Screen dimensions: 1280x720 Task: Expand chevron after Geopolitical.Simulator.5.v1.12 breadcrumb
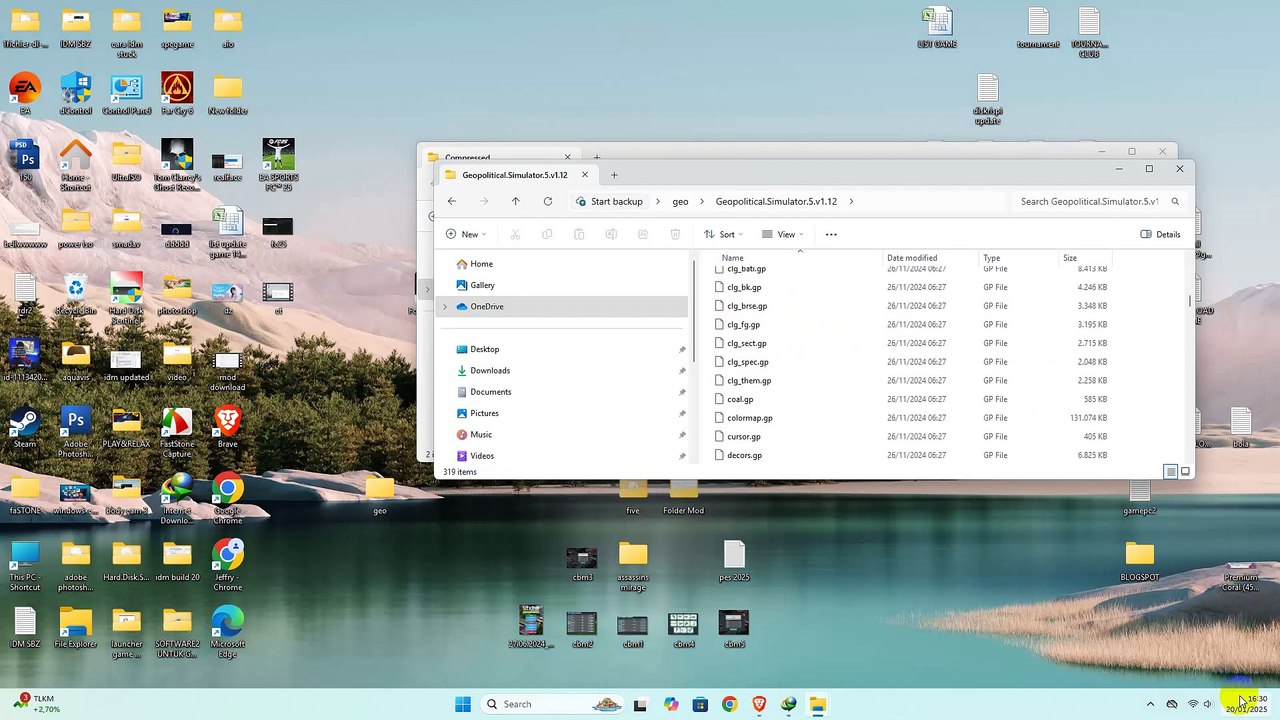tap(851, 201)
